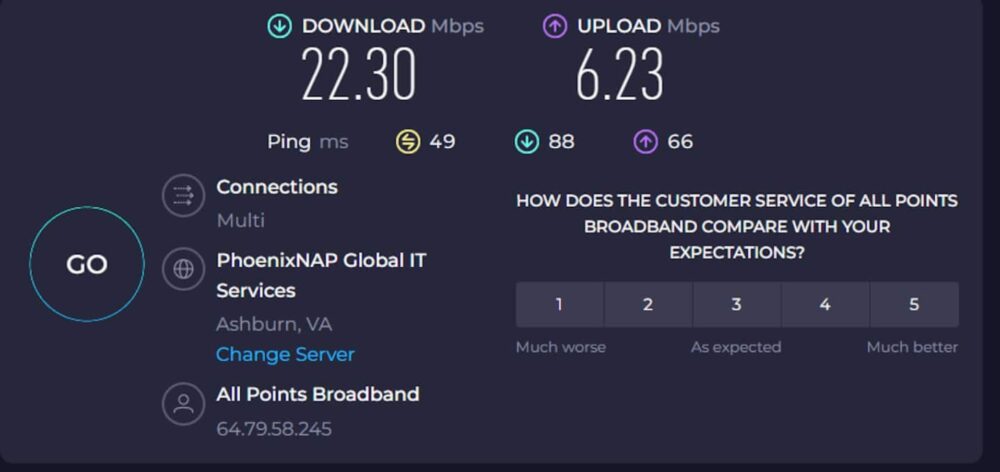
Task: Rate customer service as 1
Action: (559, 304)
